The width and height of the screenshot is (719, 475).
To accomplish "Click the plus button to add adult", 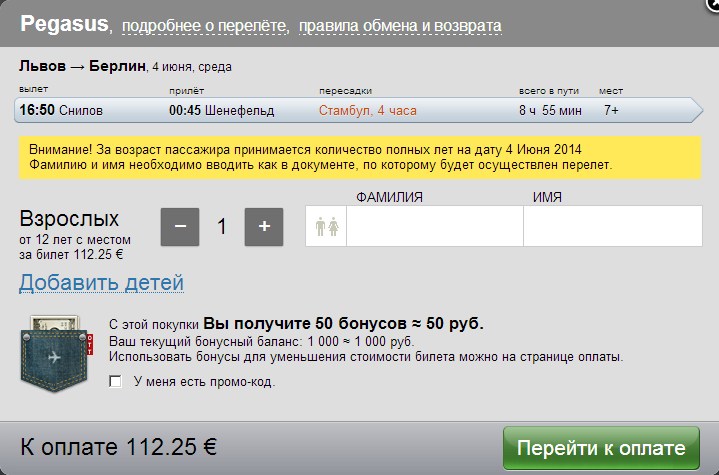I will click(x=264, y=226).
